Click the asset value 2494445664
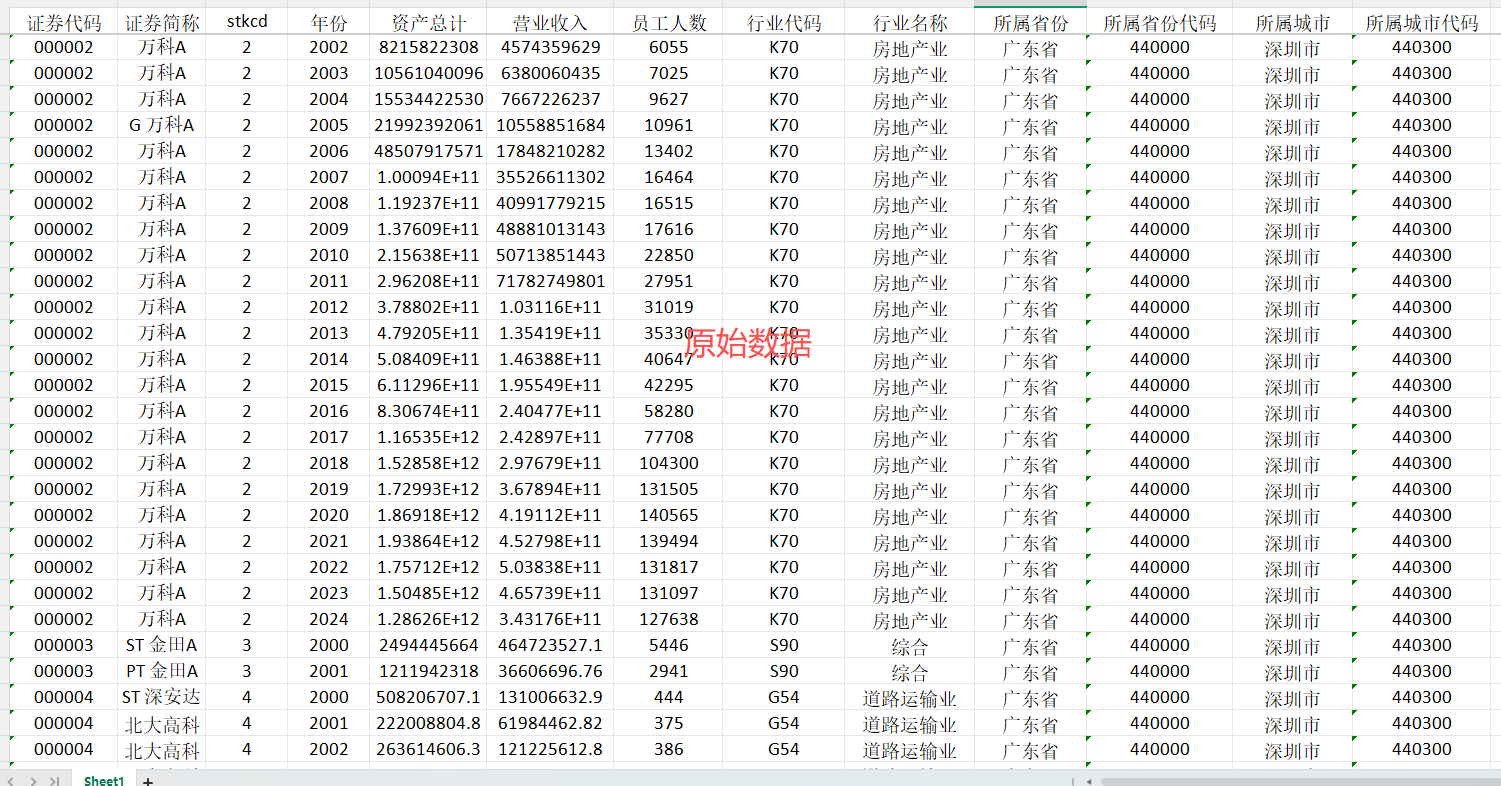Image resolution: width=1501 pixels, height=786 pixels. tap(429, 645)
